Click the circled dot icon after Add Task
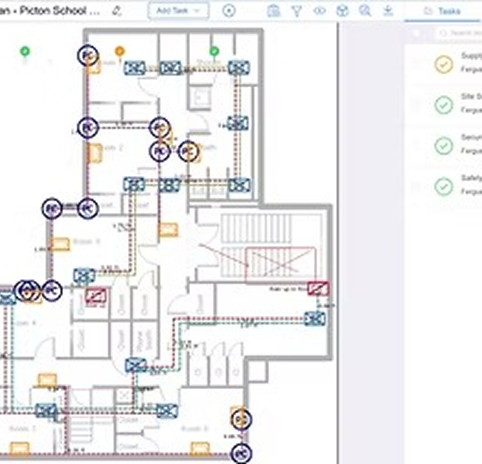This screenshot has width=482, height=464. [229, 11]
